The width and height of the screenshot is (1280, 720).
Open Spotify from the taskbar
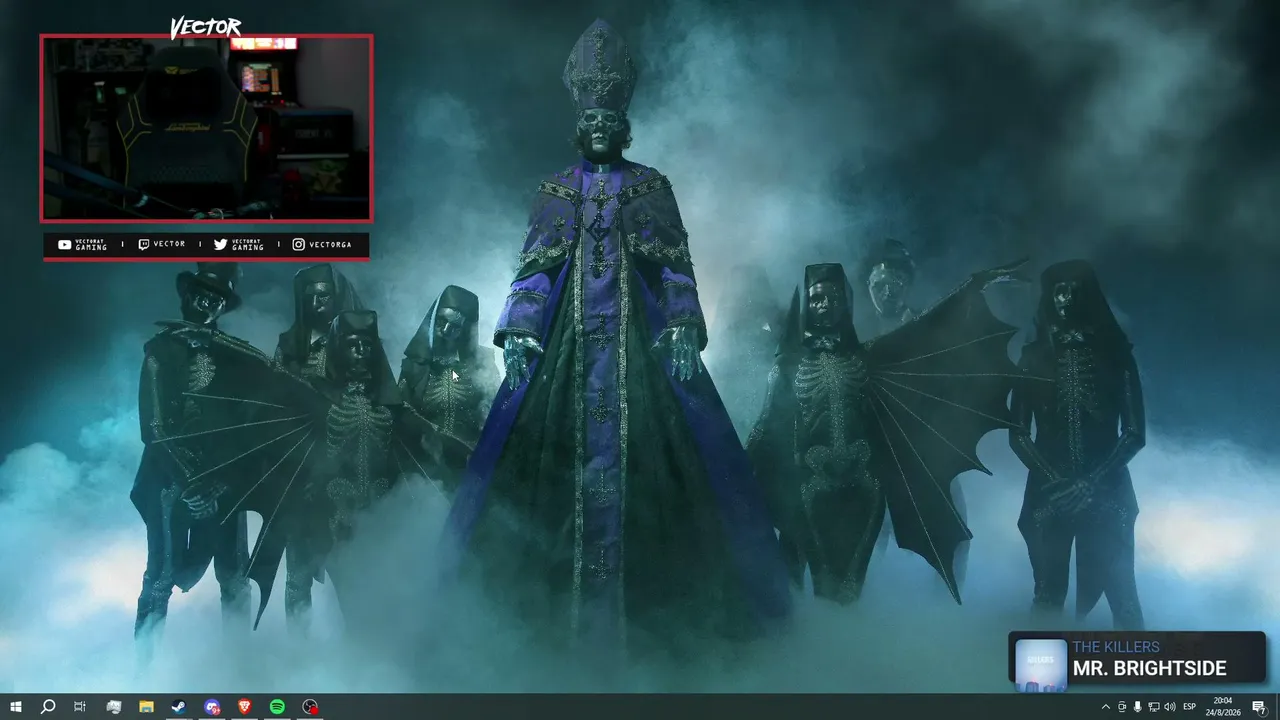(x=278, y=707)
